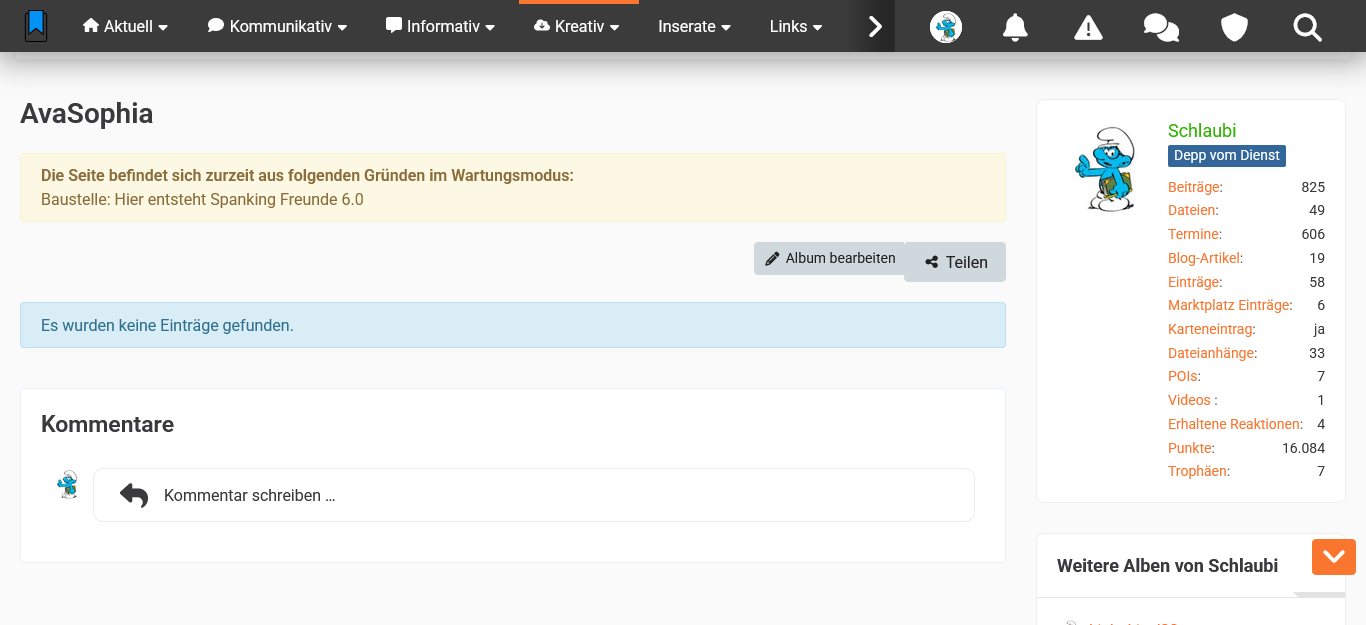
Task: Open the Links menu item
Action: coord(796,27)
